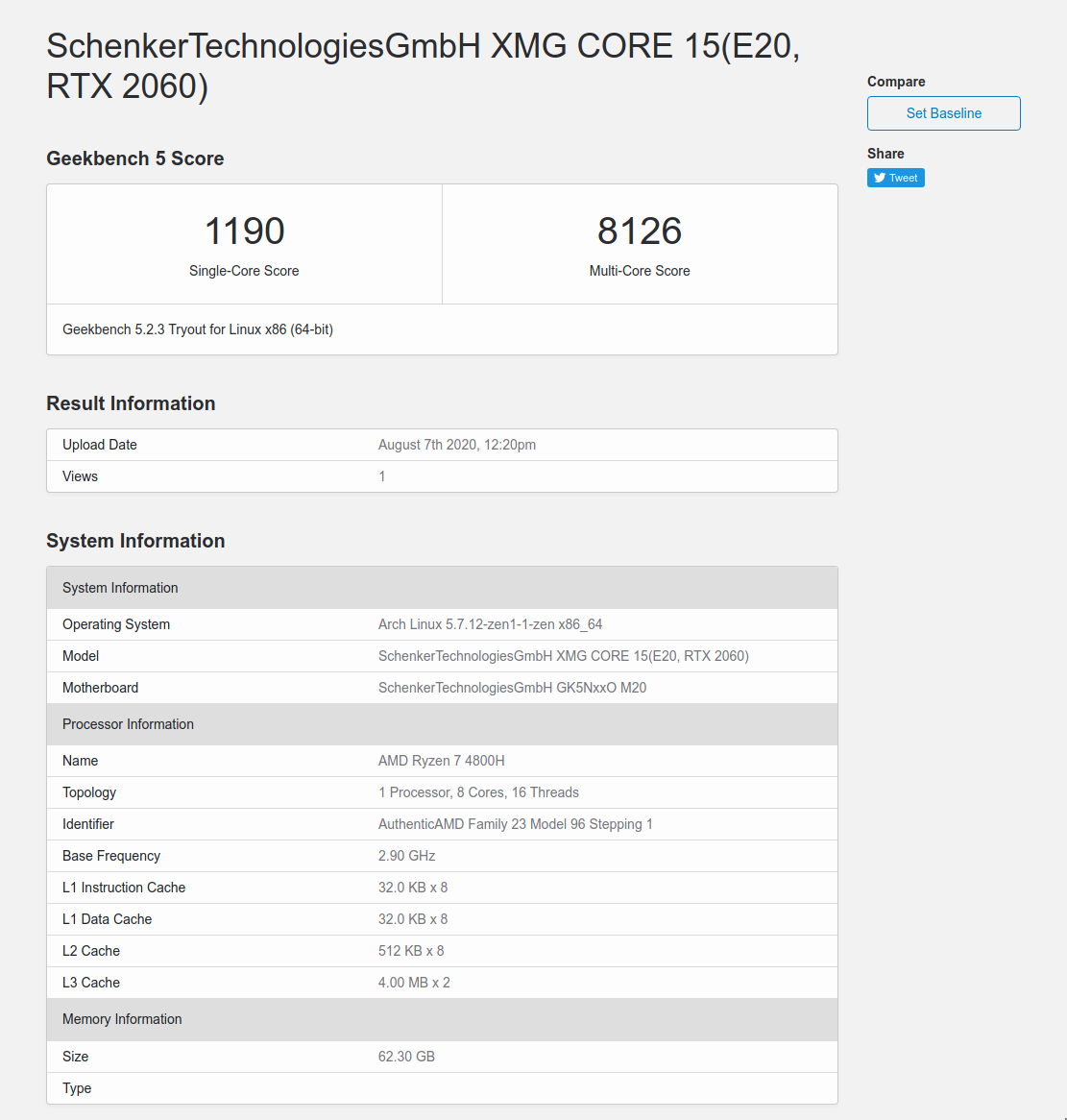The width and height of the screenshot is (1067, 1120).
Task: Click the memory Type row label
Action: [77, 1088]
